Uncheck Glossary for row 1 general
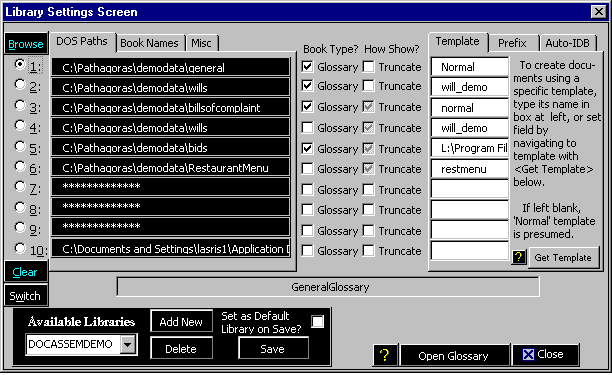Screen dimensions: 612x375 click(x=308, y=66)
